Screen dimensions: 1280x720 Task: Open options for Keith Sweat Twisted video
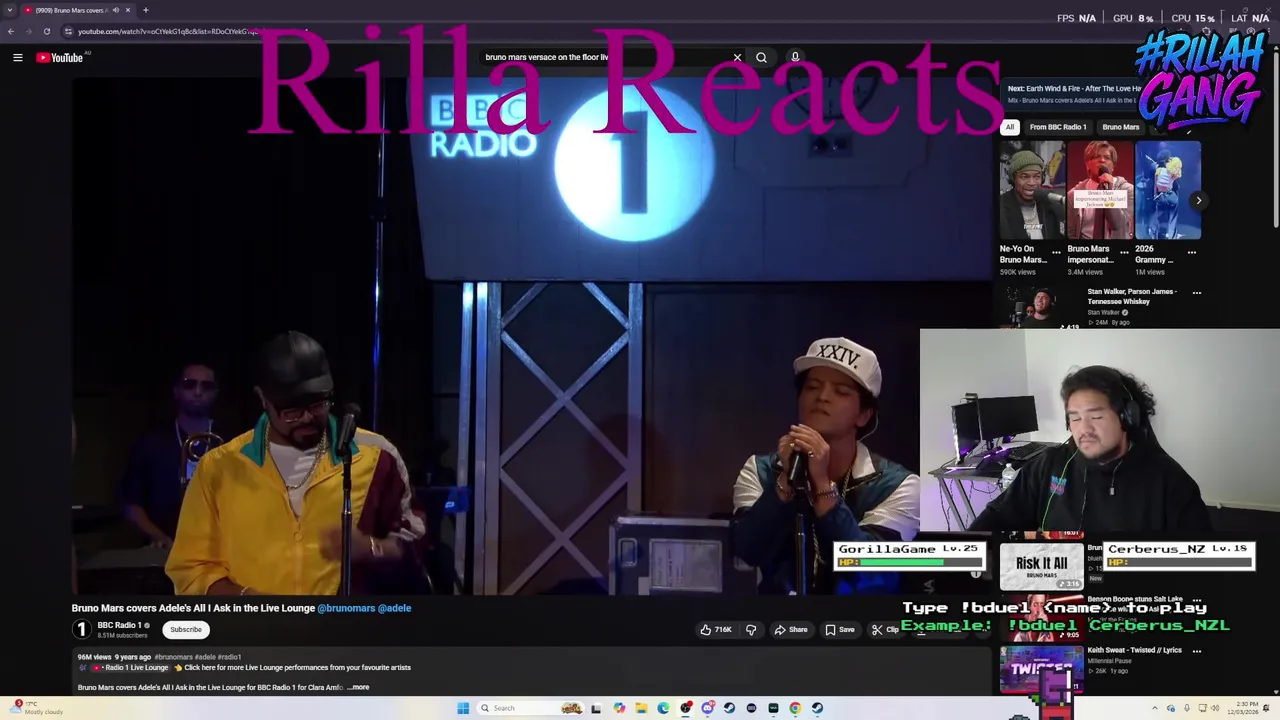pos(1197,651)
